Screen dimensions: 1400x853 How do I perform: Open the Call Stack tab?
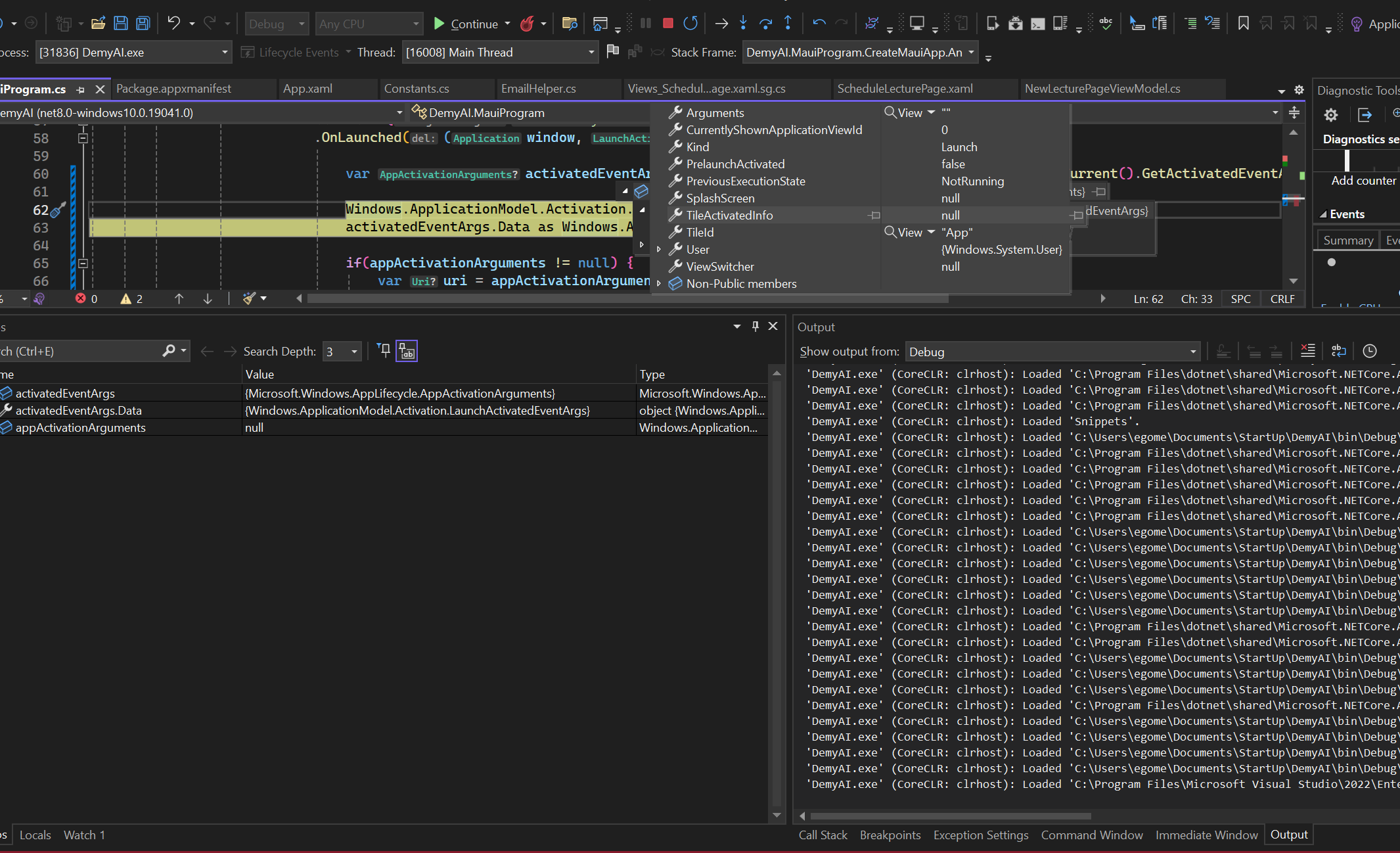pyautogui.click(x=823, y=835)
